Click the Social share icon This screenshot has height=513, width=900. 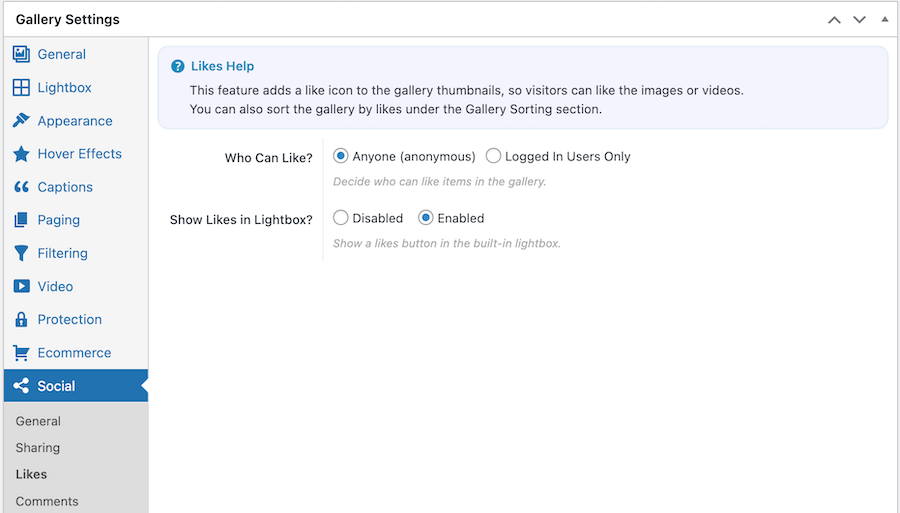(x=21, y=386)
